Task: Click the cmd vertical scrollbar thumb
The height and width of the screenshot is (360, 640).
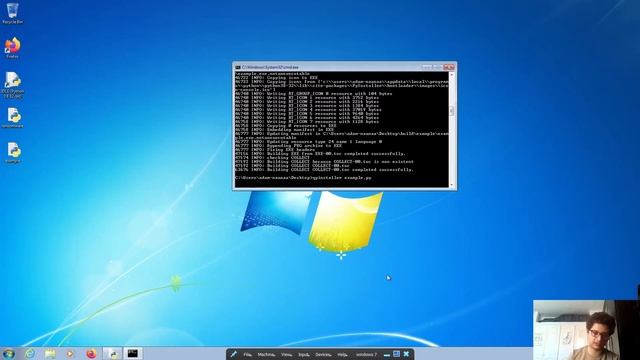Action: tap(451, 111)
